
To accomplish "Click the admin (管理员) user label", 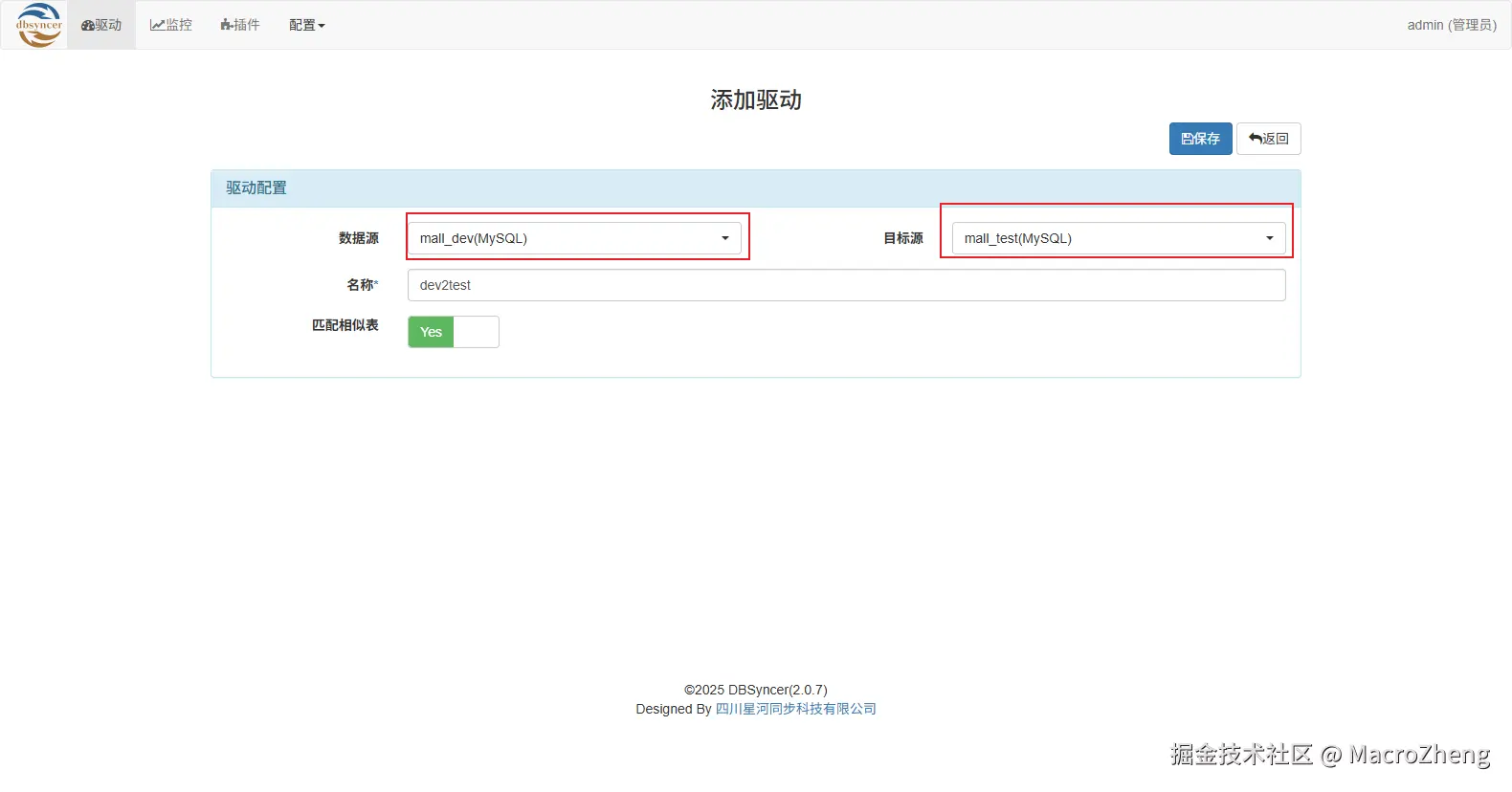I will click(x=1452, y=25).
